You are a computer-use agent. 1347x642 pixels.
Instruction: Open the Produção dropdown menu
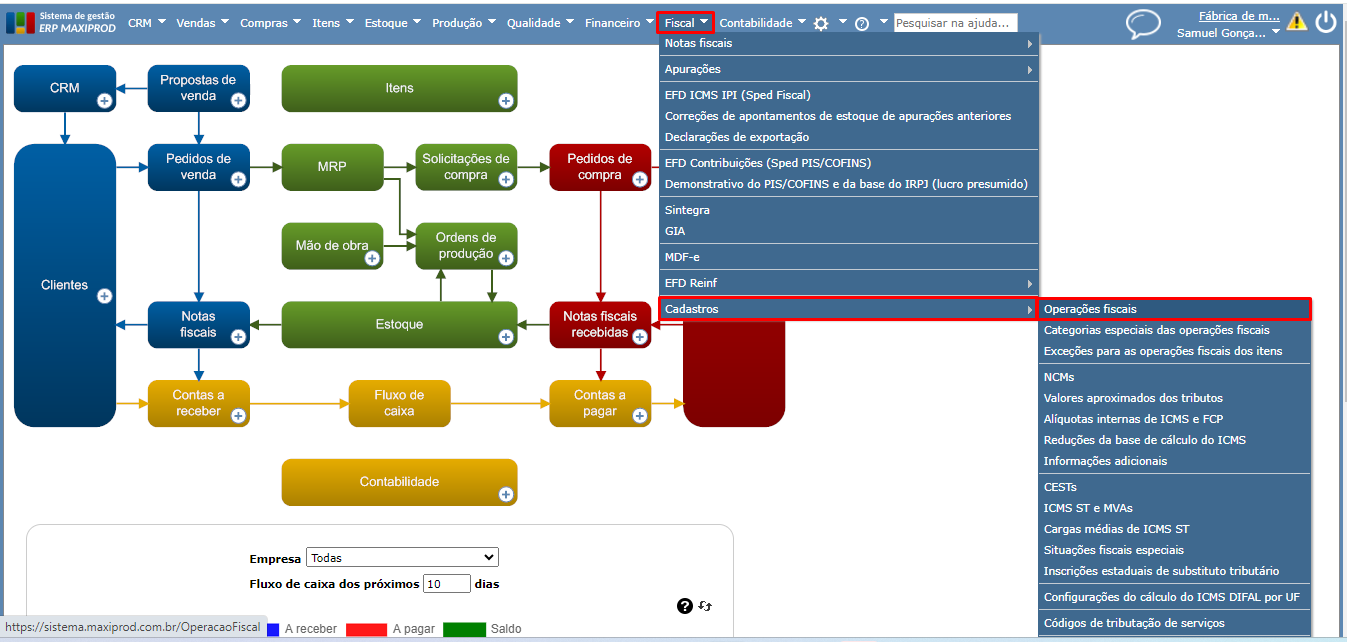coord(465,23)
